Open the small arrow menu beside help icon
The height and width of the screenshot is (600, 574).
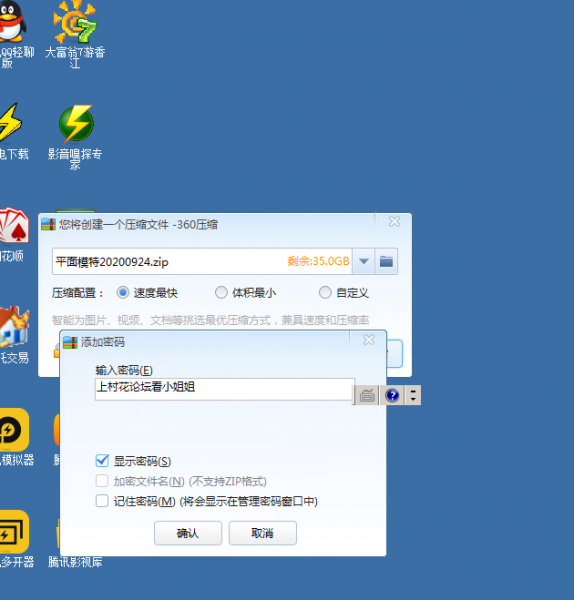click(x=413, y=395)
